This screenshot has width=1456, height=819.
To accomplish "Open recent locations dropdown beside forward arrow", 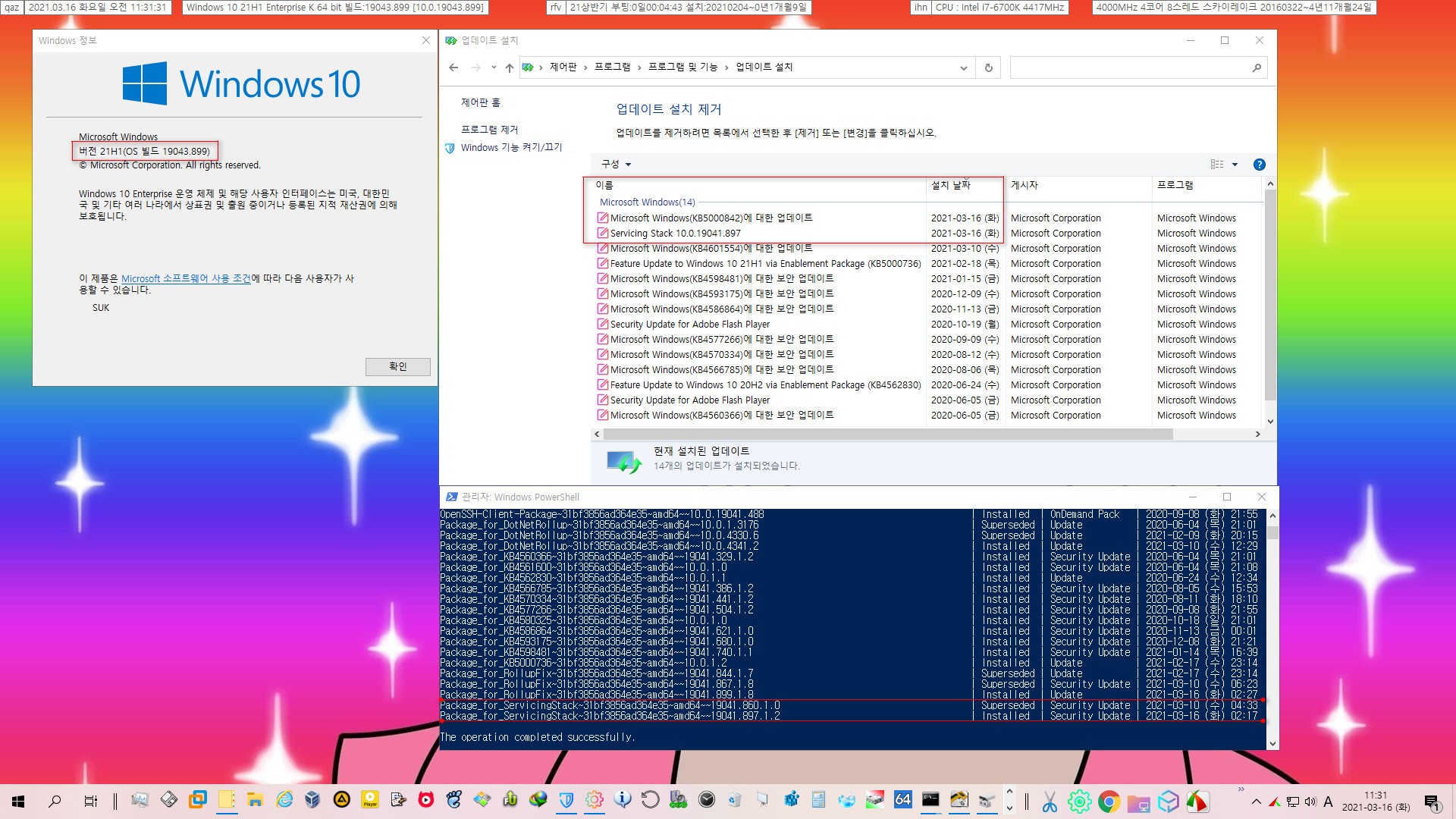I will point(494,67).
